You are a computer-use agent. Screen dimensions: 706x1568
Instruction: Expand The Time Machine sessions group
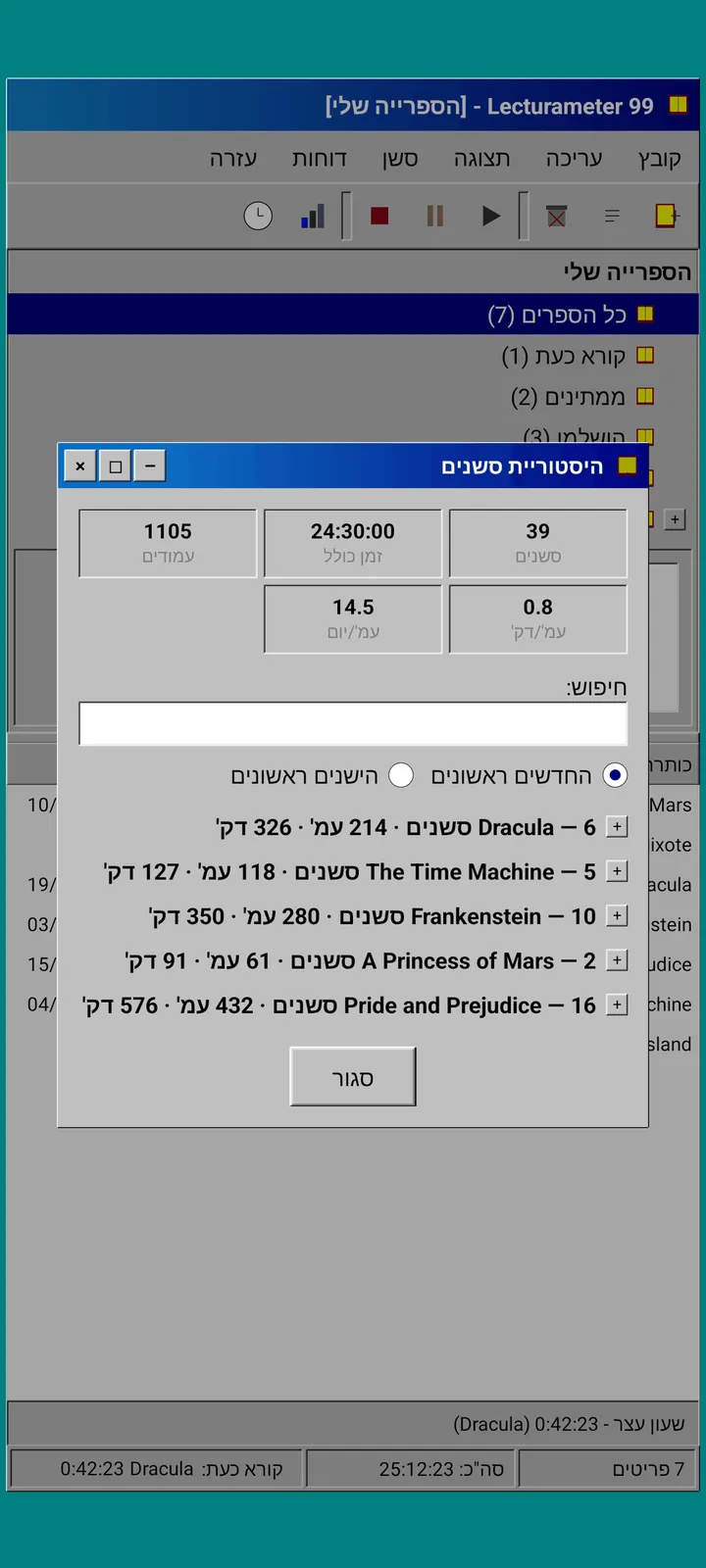(x=617, y=871)
